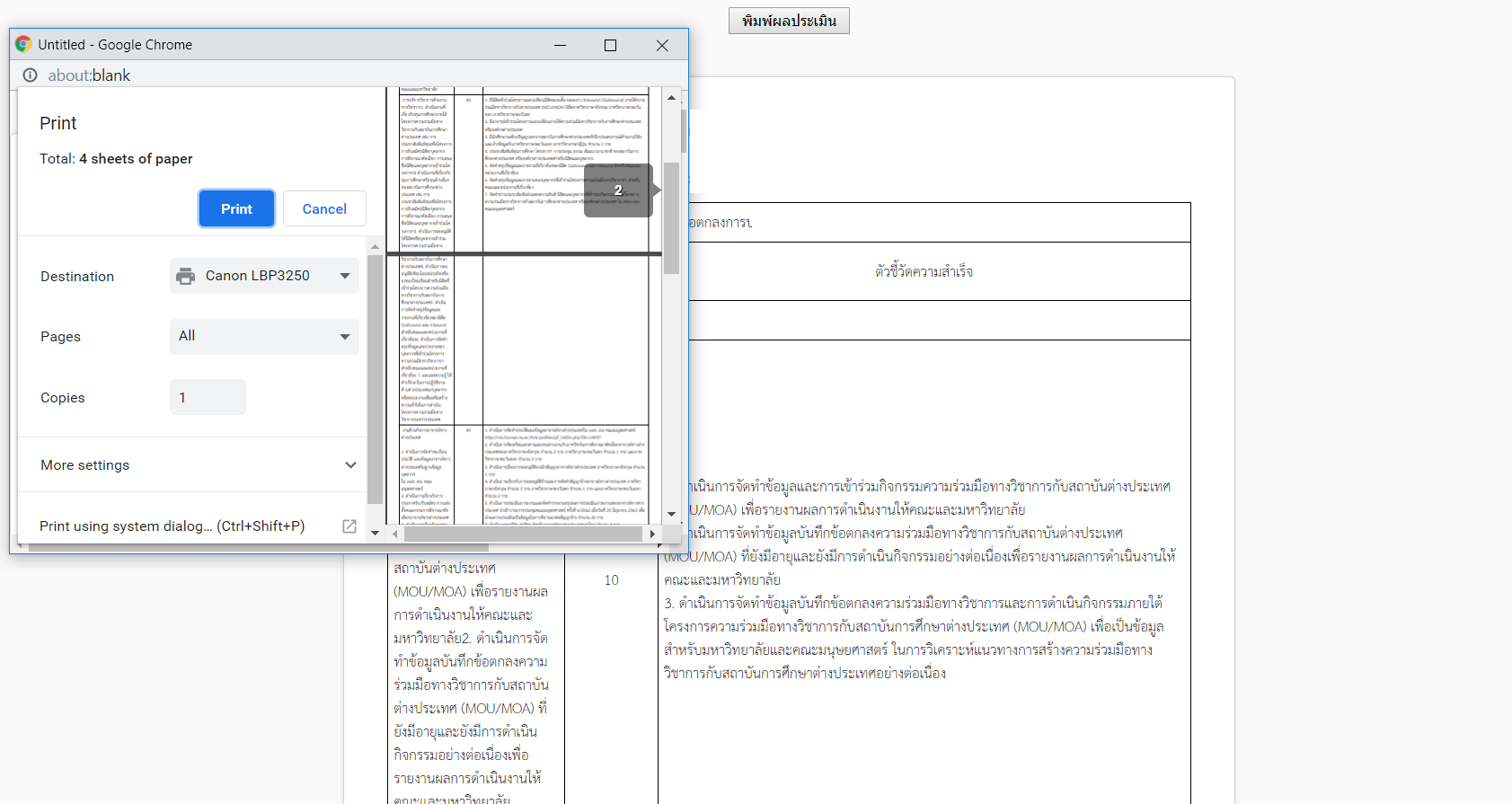
Task: Open the Pages dropdown set to All
Action: pos(264,336)
